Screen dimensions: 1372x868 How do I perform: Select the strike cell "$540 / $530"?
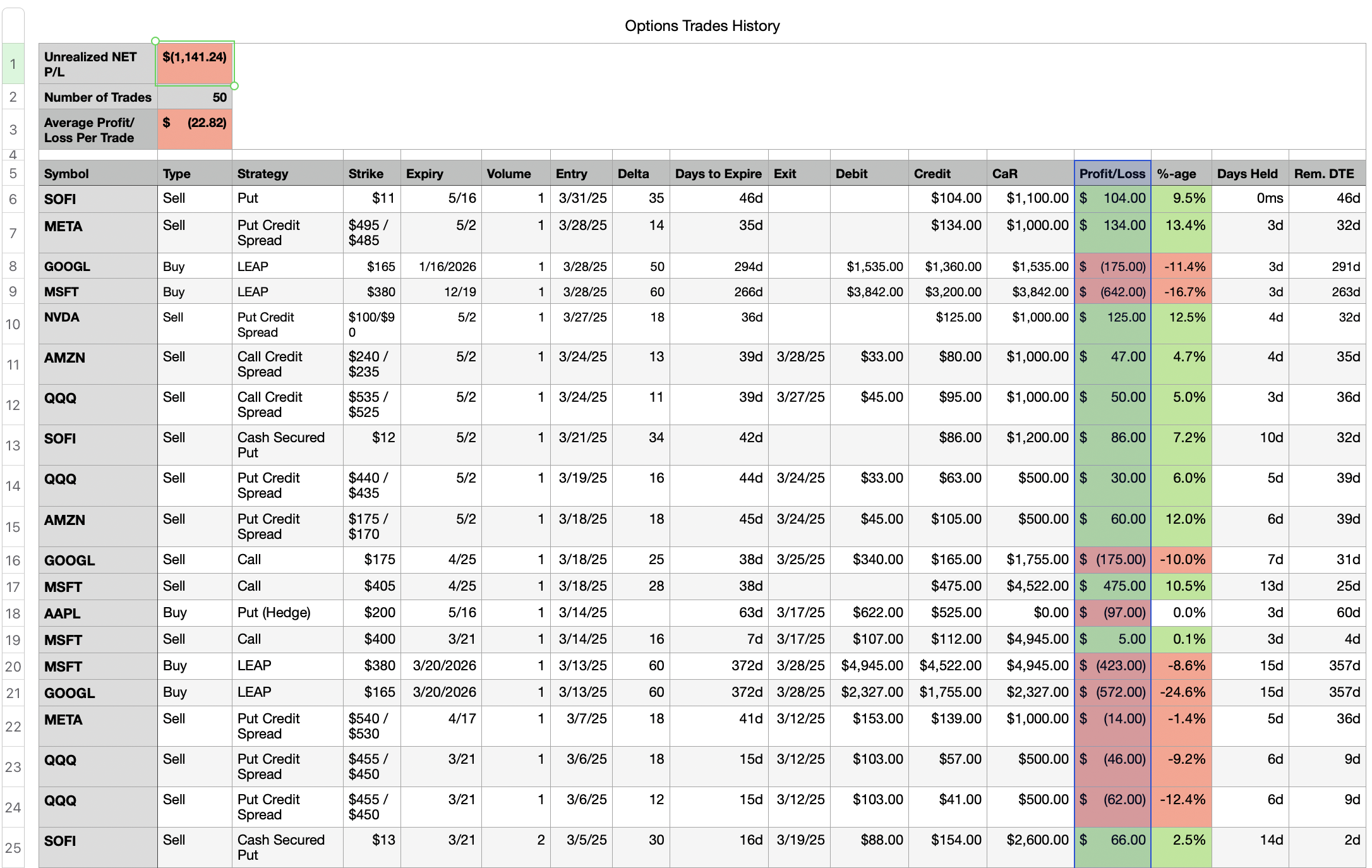click(x=372, y=726)
